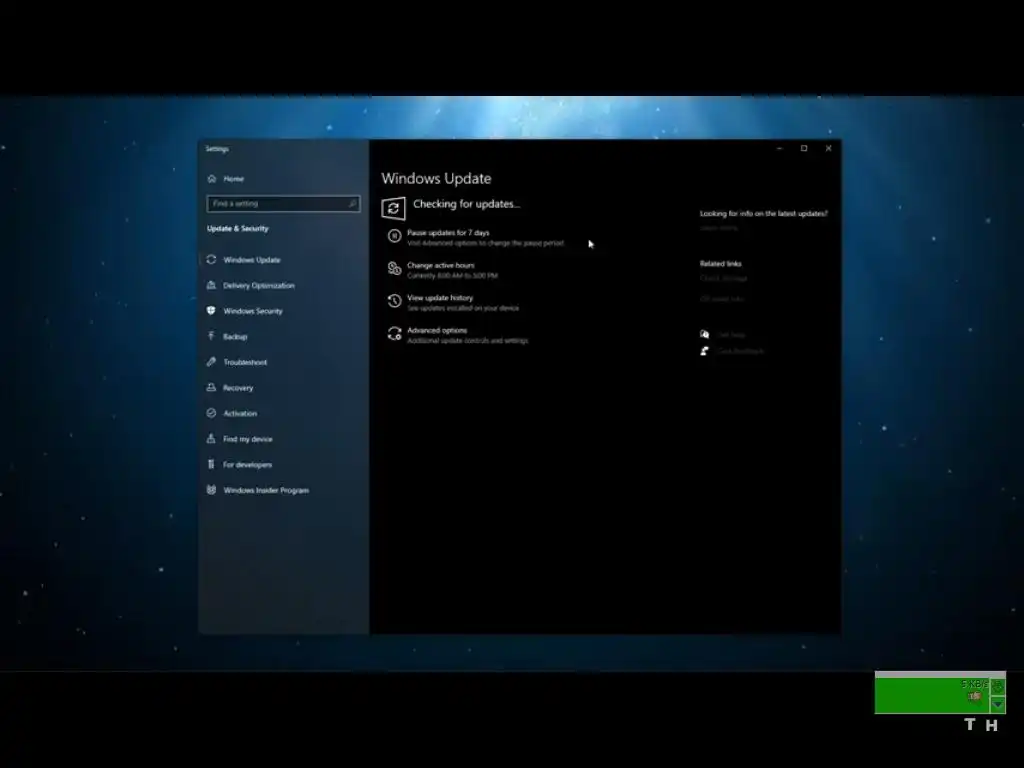The width and height of the screenshot is (1024, 768).
Task: Close the Settings window
Action: (x=829, y=148)
